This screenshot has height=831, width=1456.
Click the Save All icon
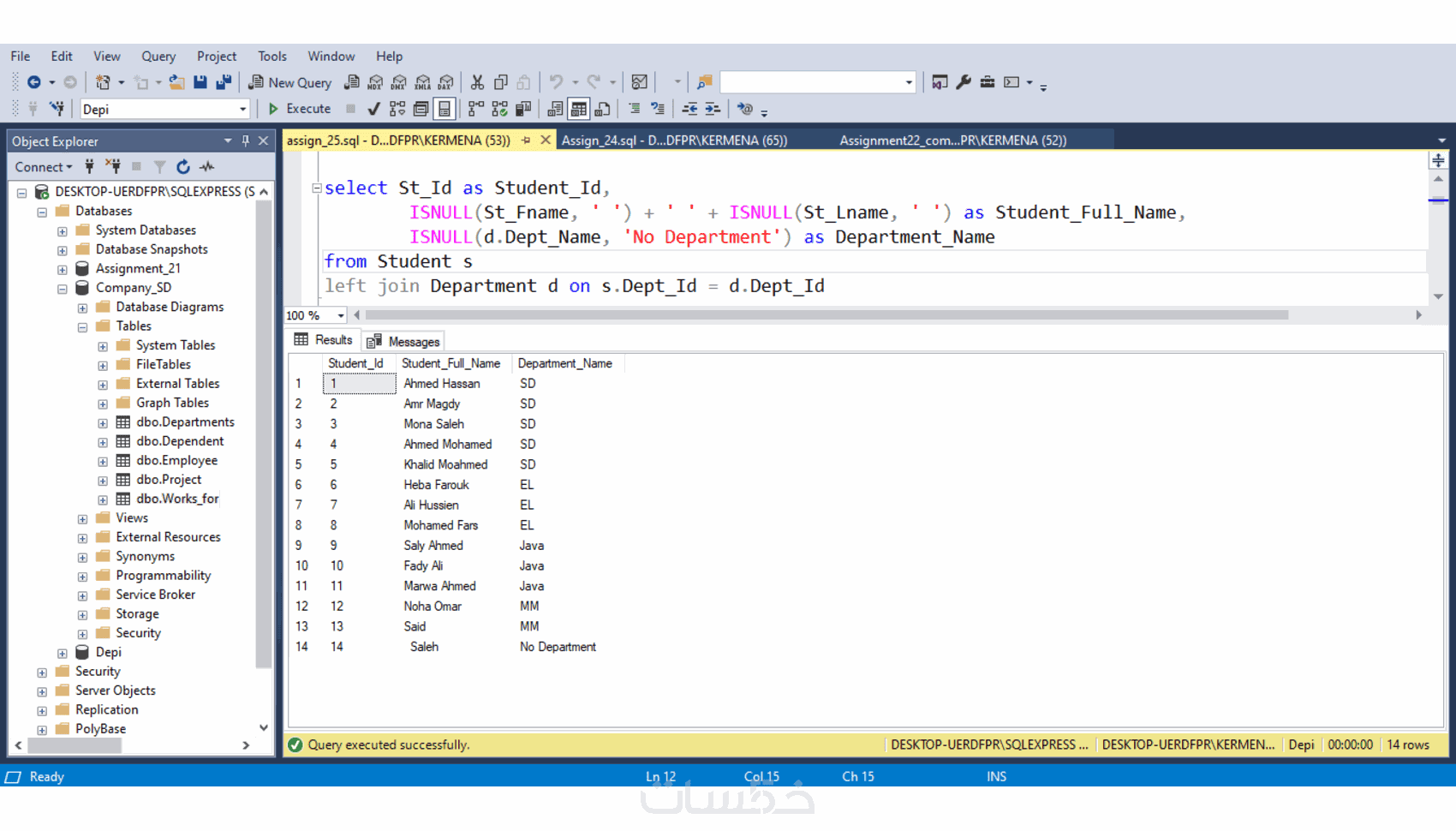pyautogui.click(x=224, y=82)
